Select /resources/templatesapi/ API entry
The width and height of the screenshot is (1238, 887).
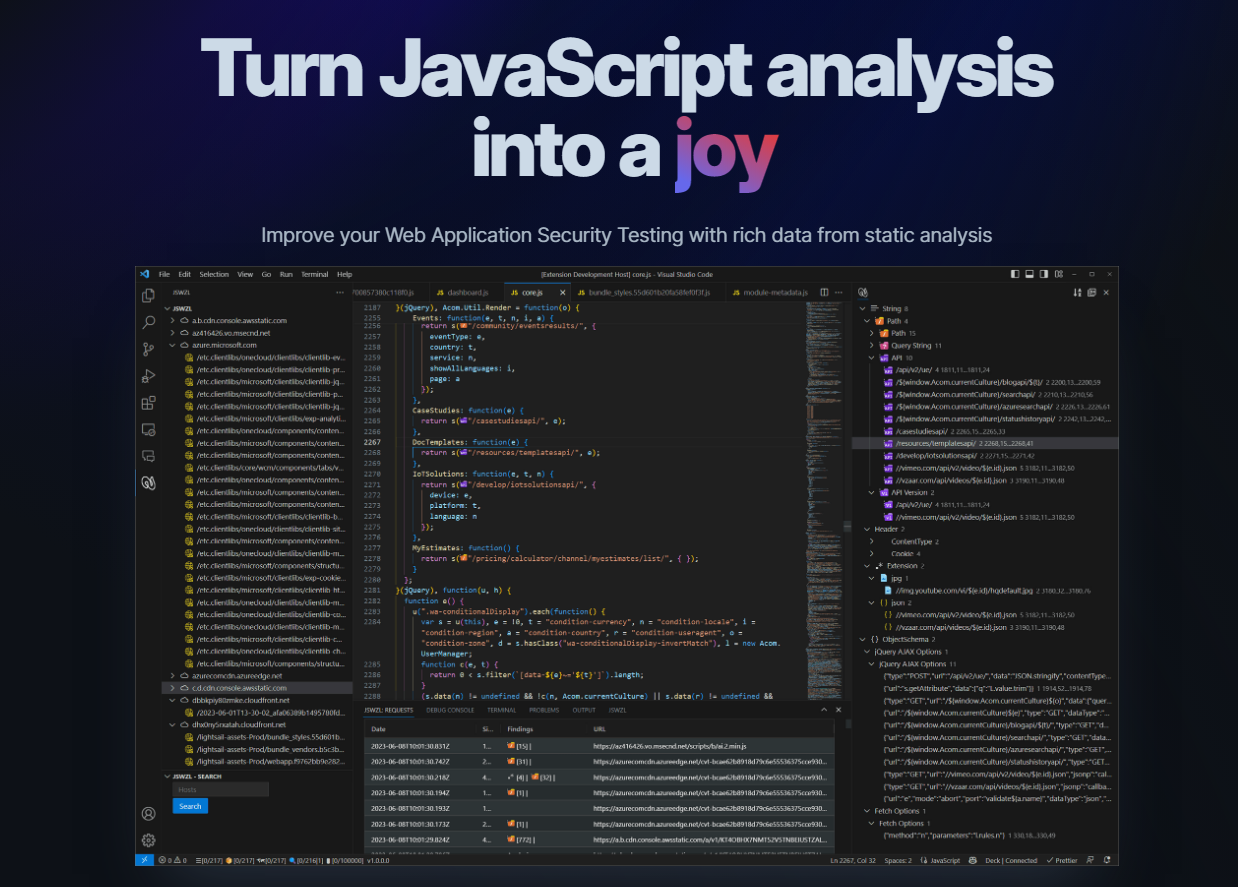click(984, 443)
